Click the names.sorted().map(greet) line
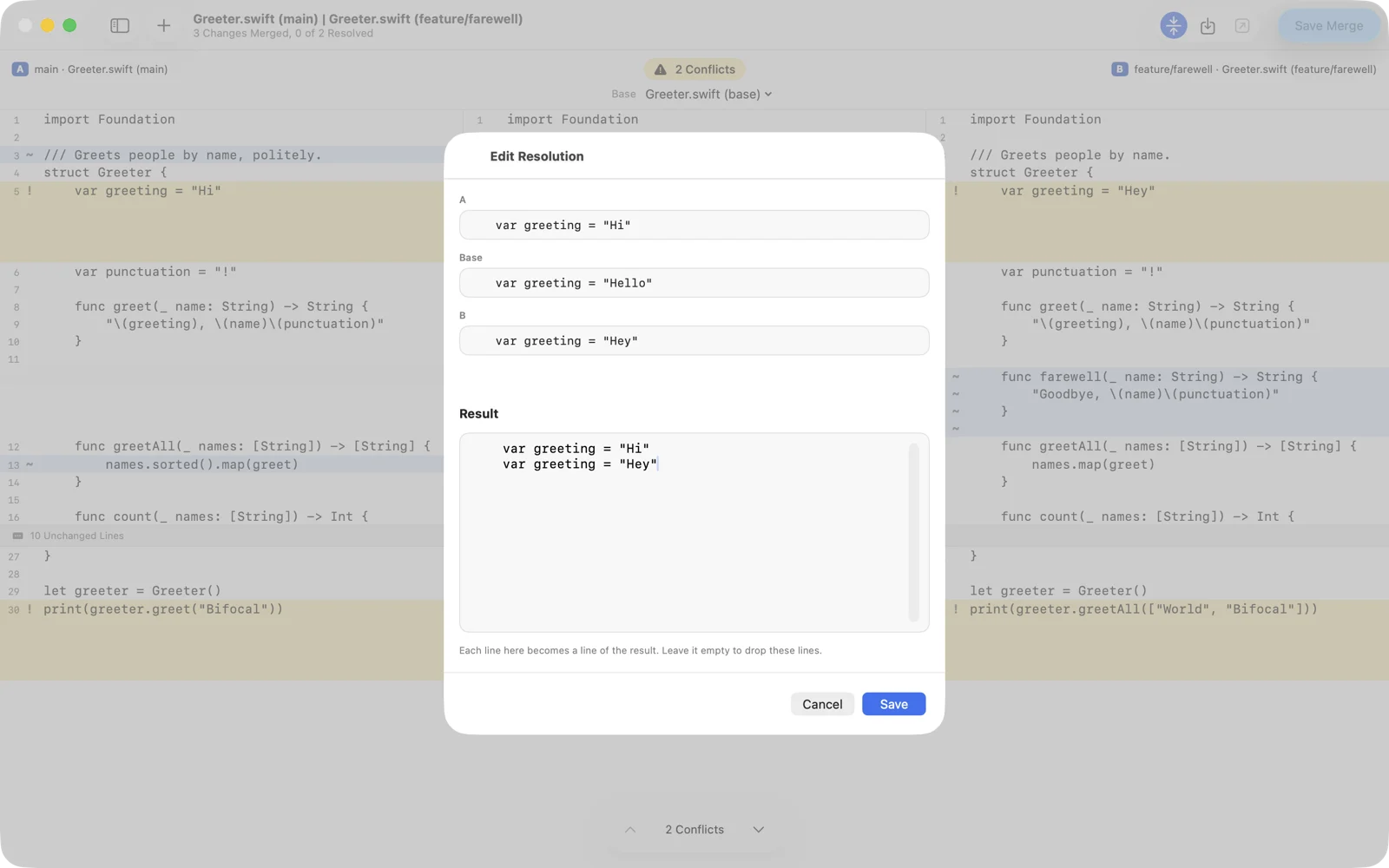The height and width of the screenshot is (868, 1389). [x=201, y=464]
